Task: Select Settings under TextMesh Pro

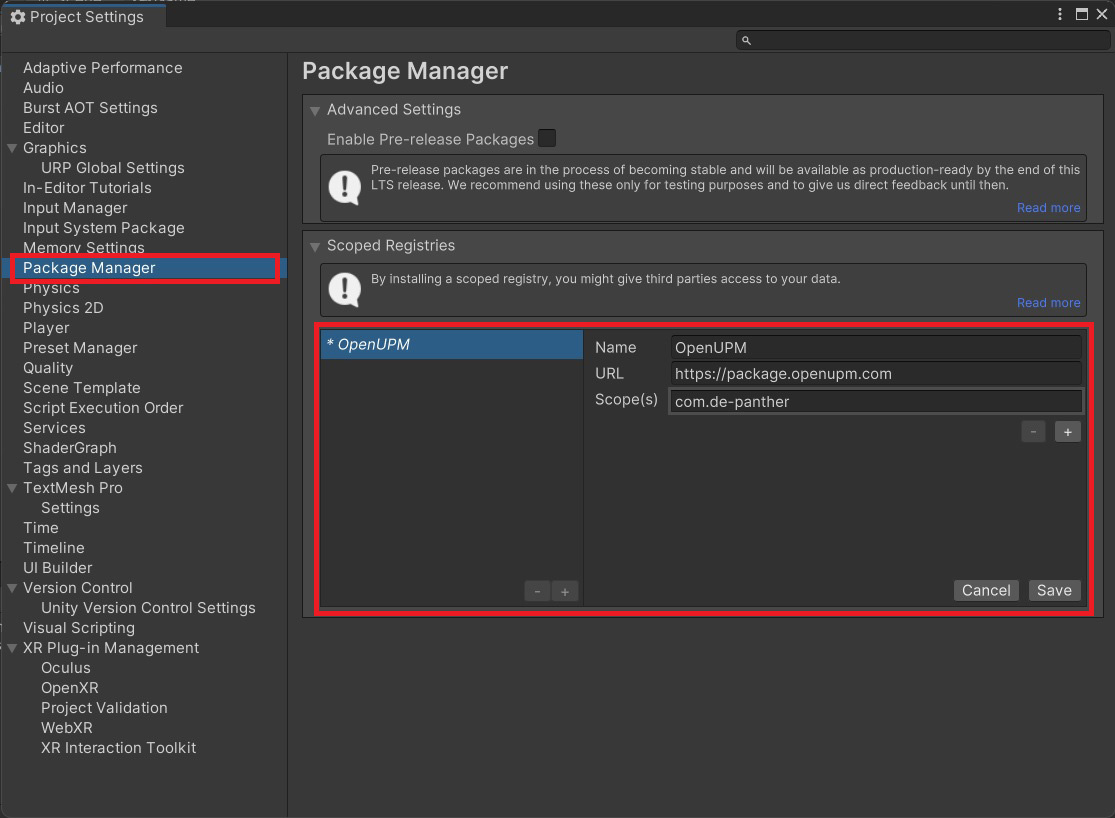Action: (x=70, y=508)
